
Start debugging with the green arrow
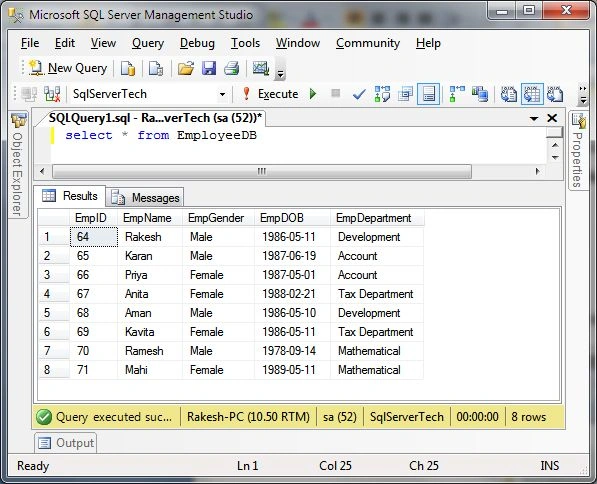(313, 94)
